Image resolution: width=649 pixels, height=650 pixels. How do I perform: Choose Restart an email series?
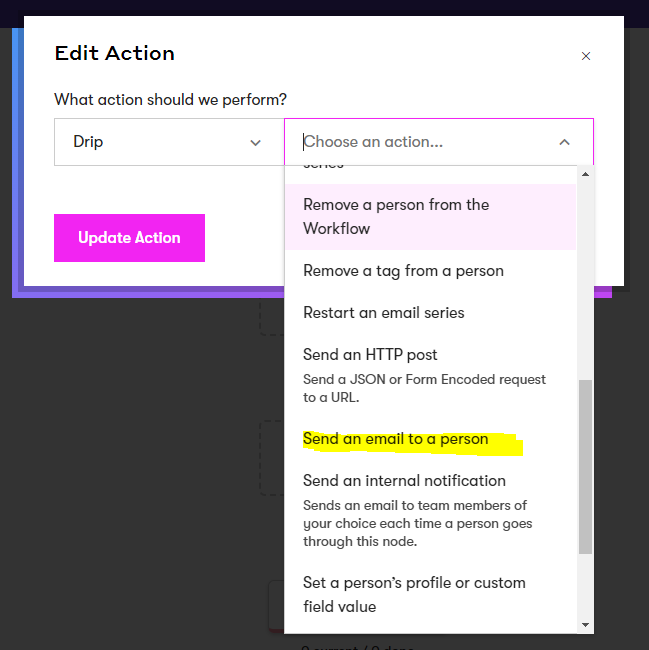(x=430, y=313)
